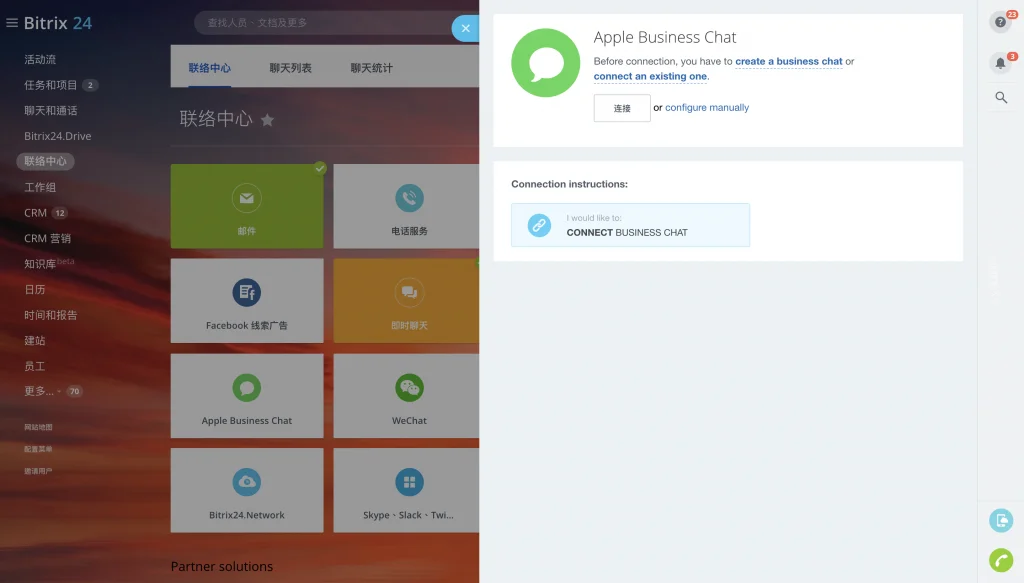Switch to the 聊天统计 tab
The image size is (1024, 583).
tap(372, 68)
